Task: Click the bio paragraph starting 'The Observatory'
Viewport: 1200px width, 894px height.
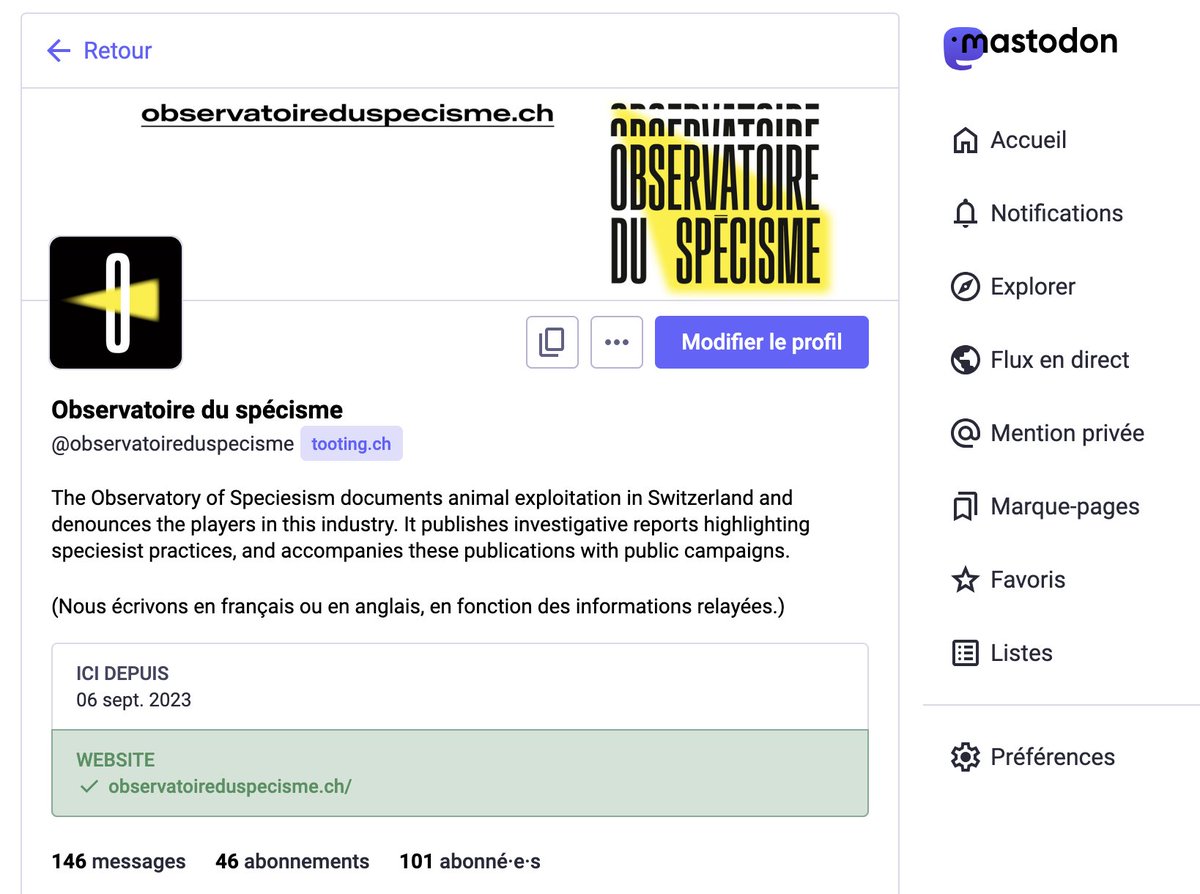Action: point(431,525)
